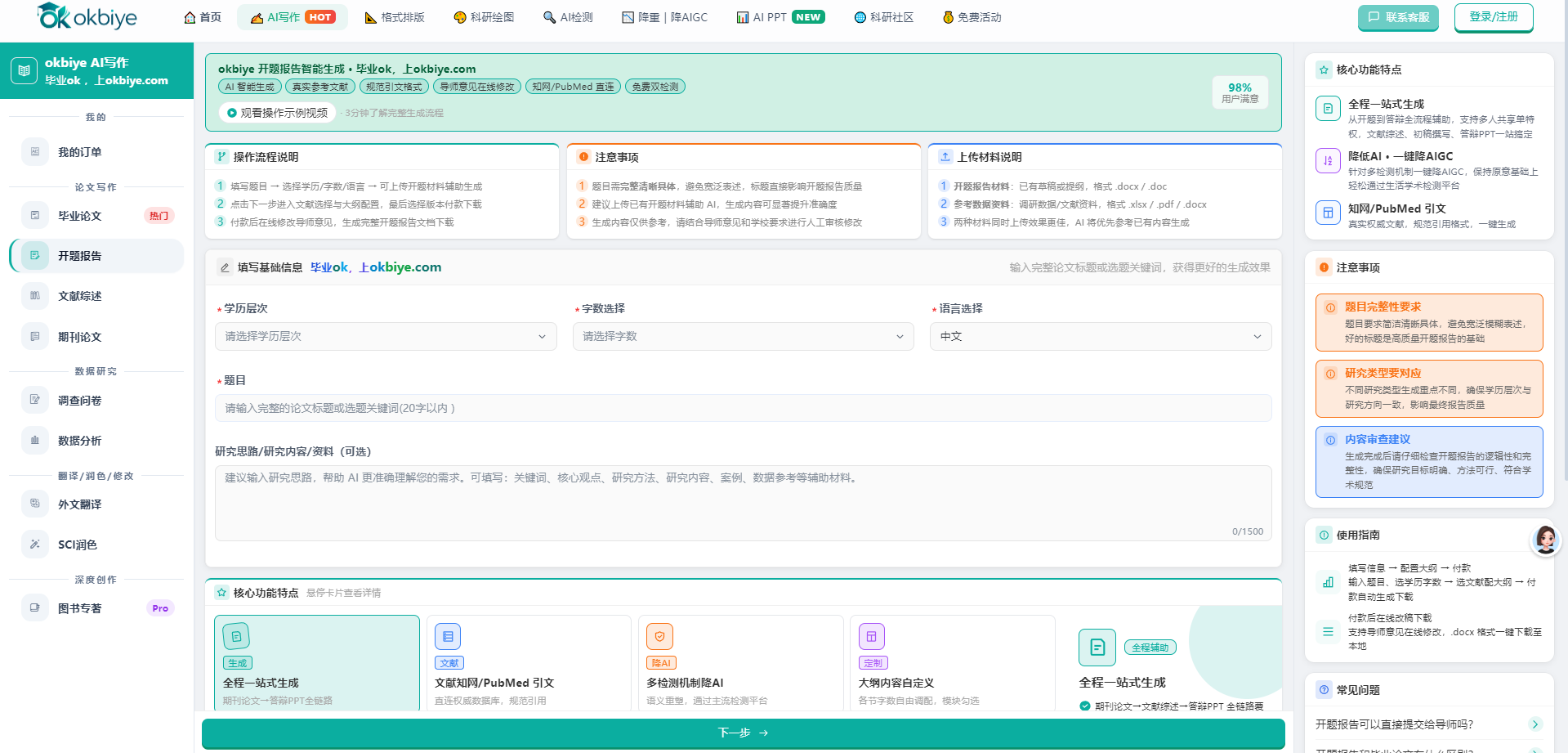Viewport: 1568px width, 753px height.
Task: Click the okbiye logo
Action: (x=87, y=16)
